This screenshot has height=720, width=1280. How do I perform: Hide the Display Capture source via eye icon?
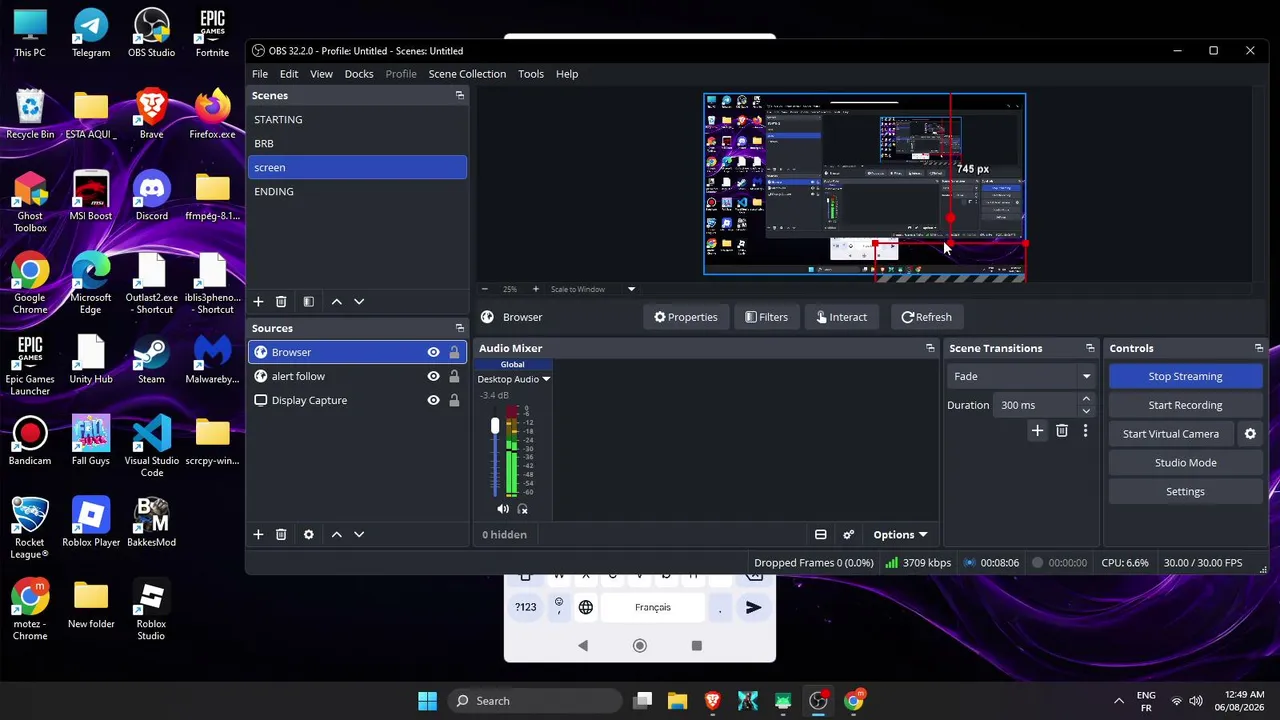[433, 400]
